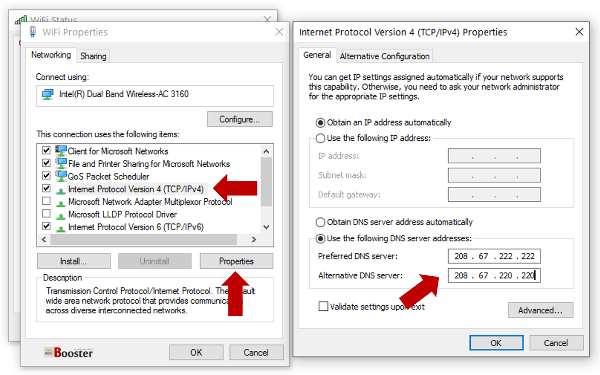This screenshot has height=375, width=600.
Task: Close the WiFi Status window
Action: point(267,19)
